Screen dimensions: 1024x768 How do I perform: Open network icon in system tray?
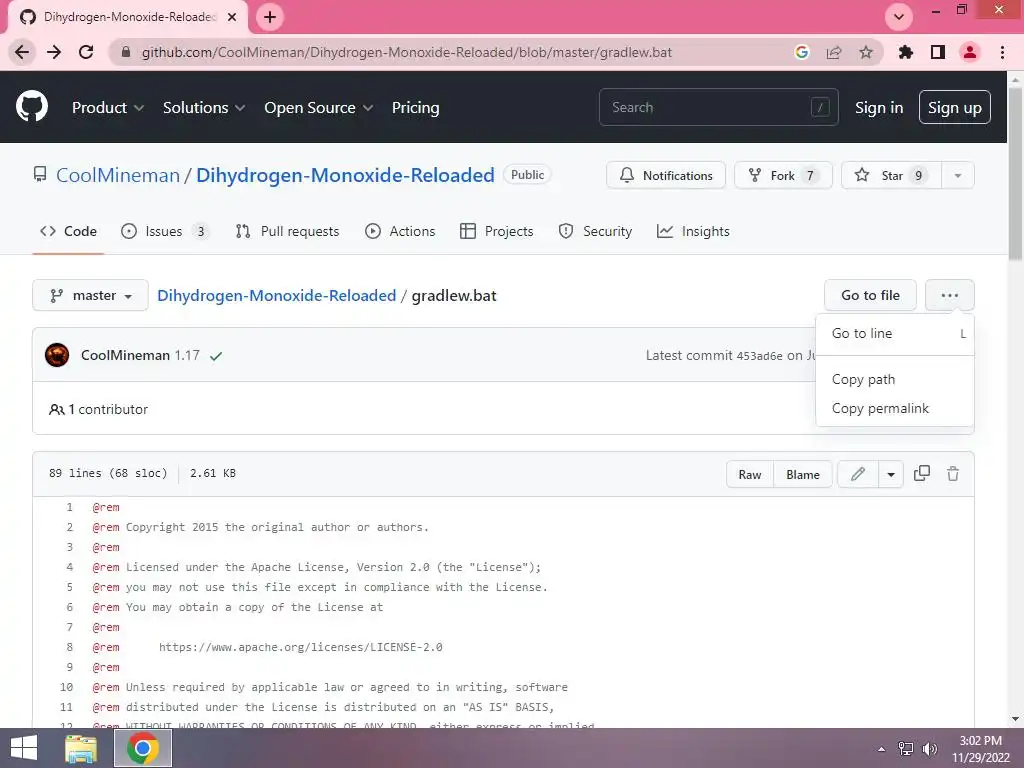[906, 748]
